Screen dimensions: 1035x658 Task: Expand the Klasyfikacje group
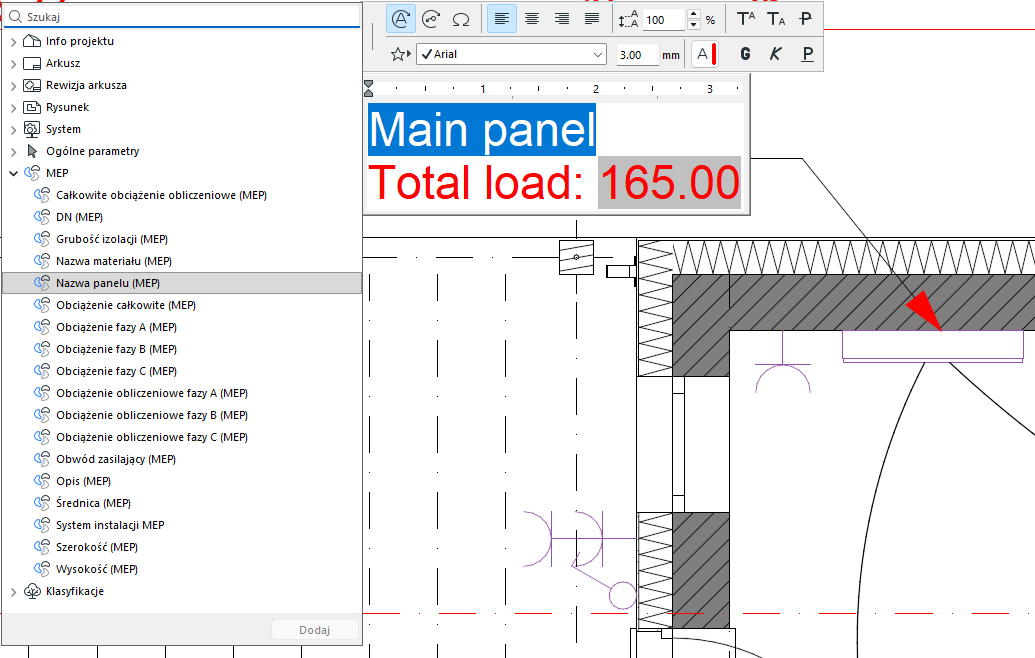13,592
